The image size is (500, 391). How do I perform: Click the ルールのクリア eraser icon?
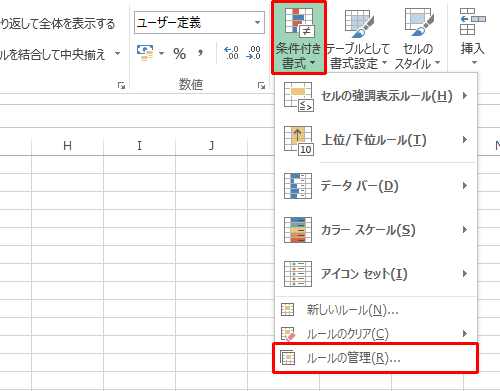tap(288, 334)
